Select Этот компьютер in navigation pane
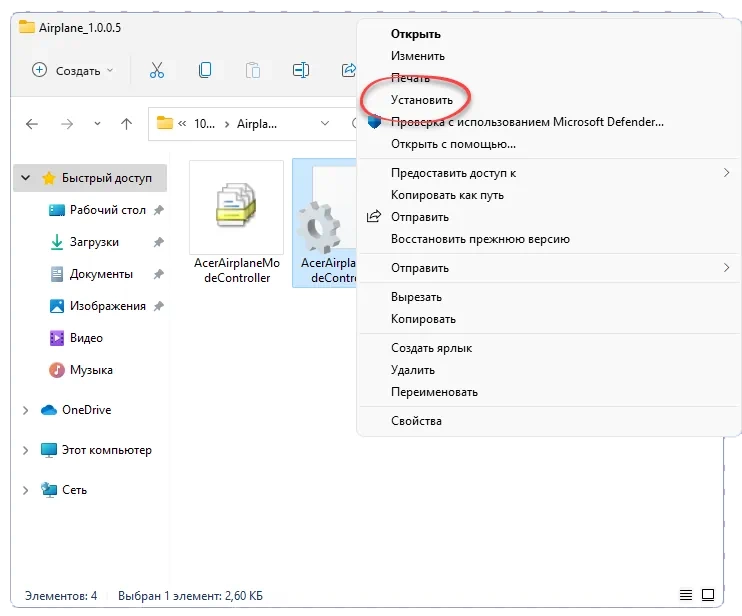The width and height of the screenshot is (742, 616). 106,450
